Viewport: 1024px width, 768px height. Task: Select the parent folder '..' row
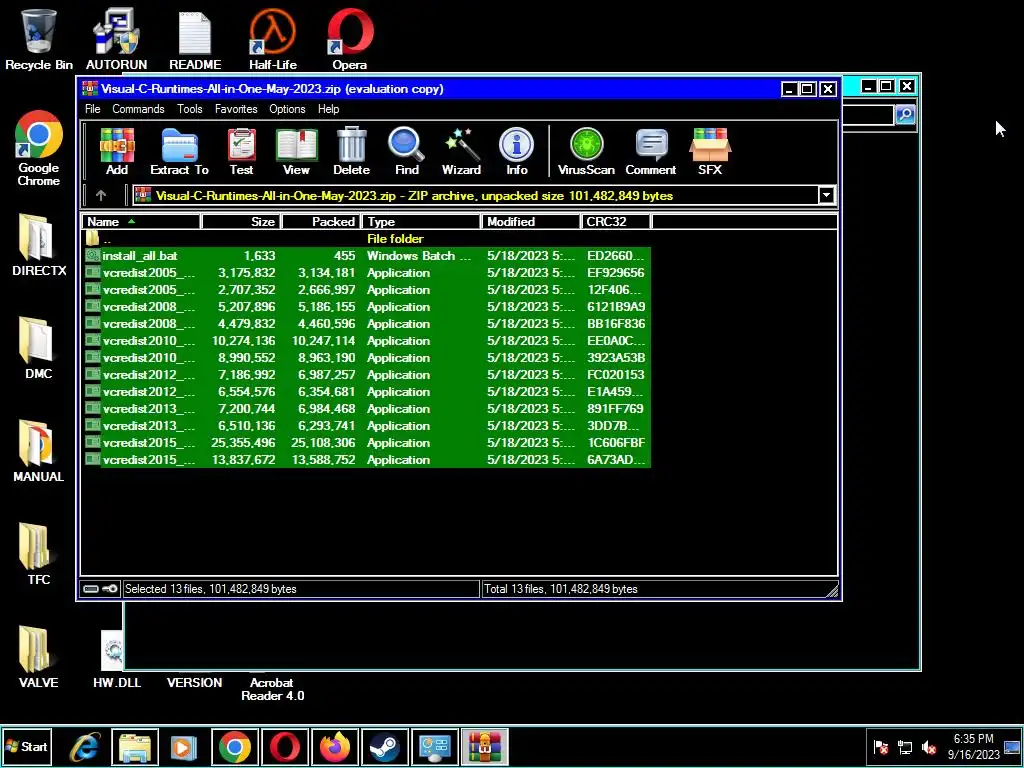click(x=366, y=239)
